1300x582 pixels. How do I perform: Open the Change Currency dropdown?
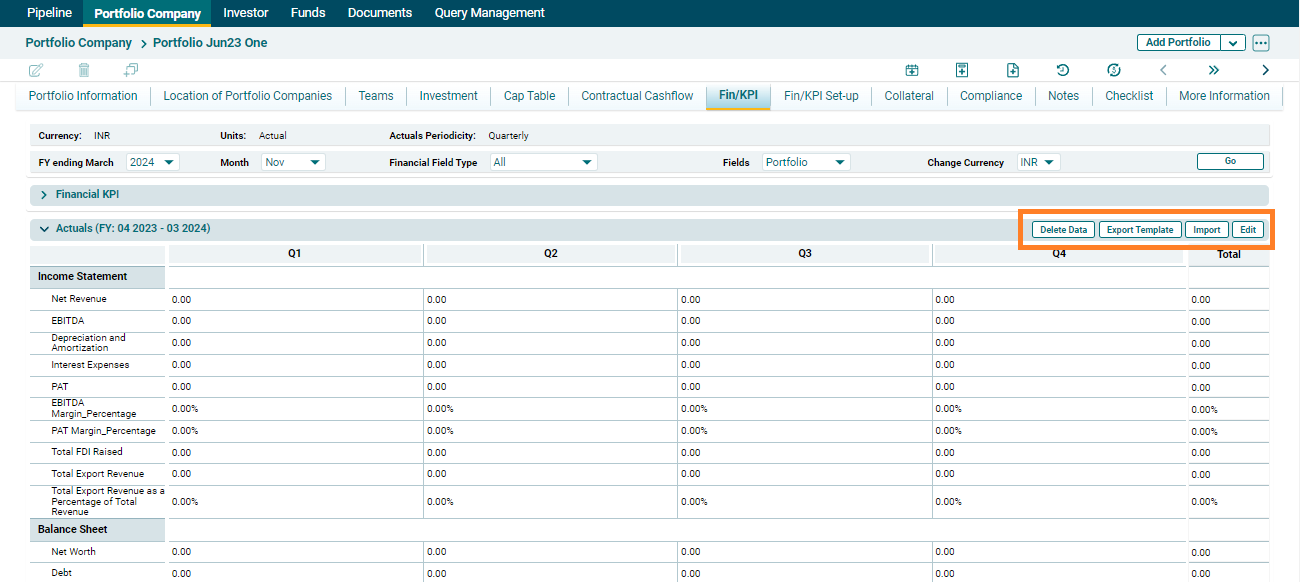point(1038,162)
